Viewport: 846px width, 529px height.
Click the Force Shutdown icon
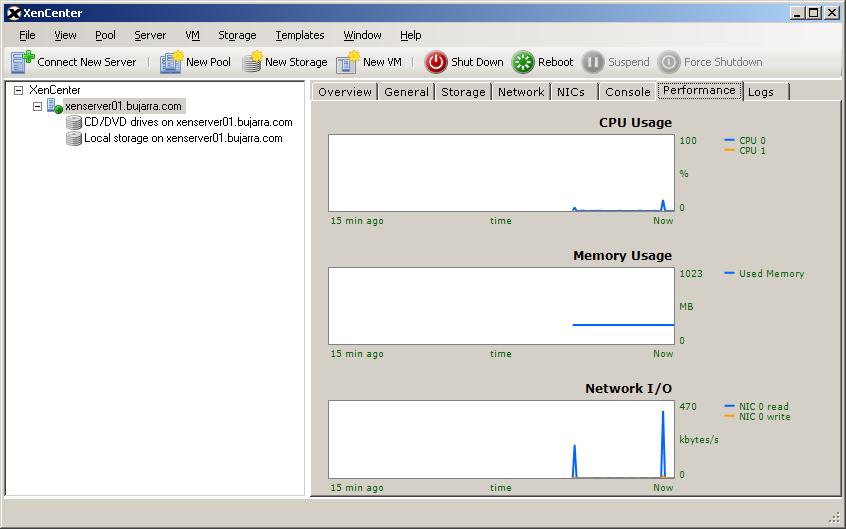(668, 62)
